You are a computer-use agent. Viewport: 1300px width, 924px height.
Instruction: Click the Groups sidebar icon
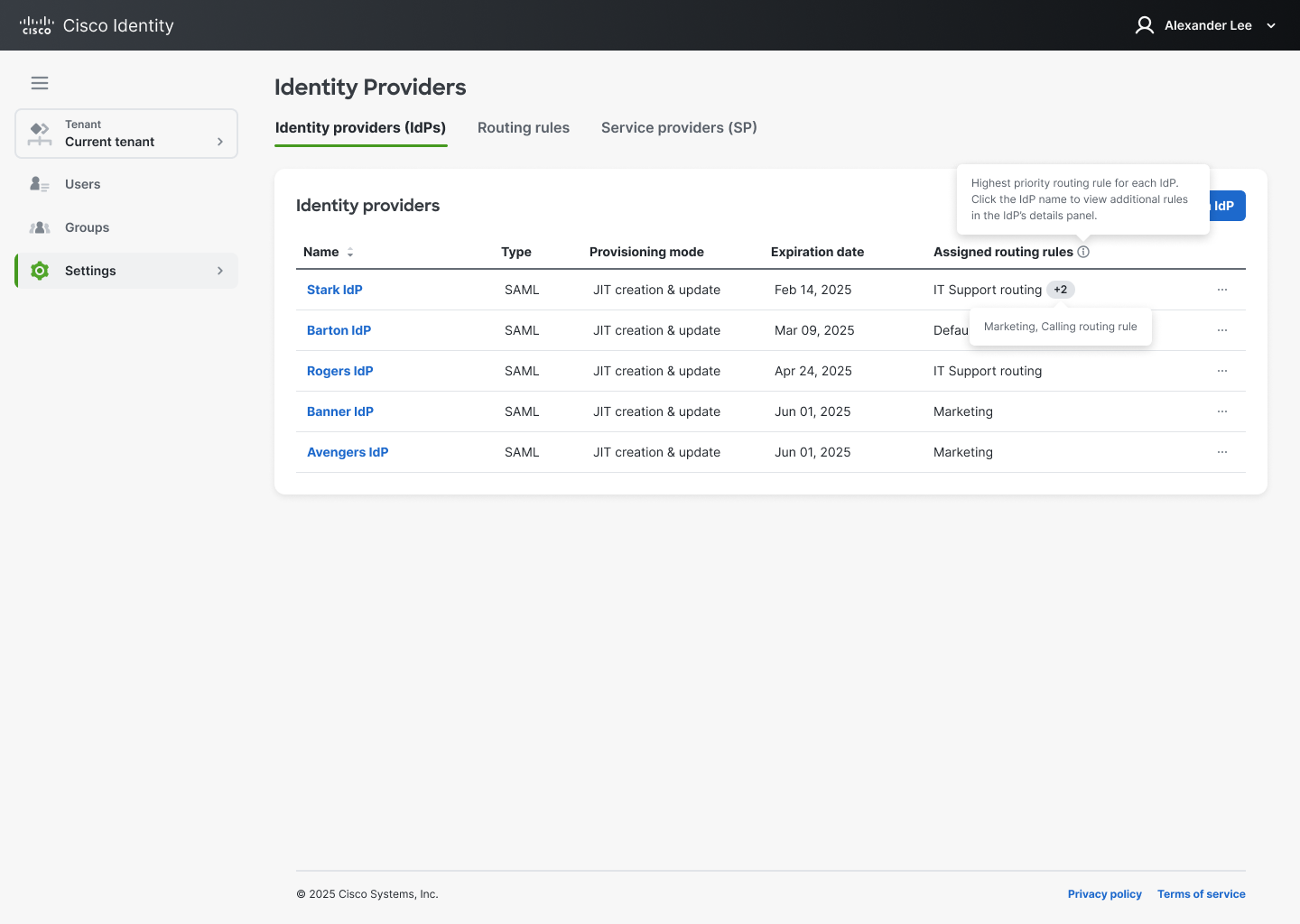click(x=40, y=227)
